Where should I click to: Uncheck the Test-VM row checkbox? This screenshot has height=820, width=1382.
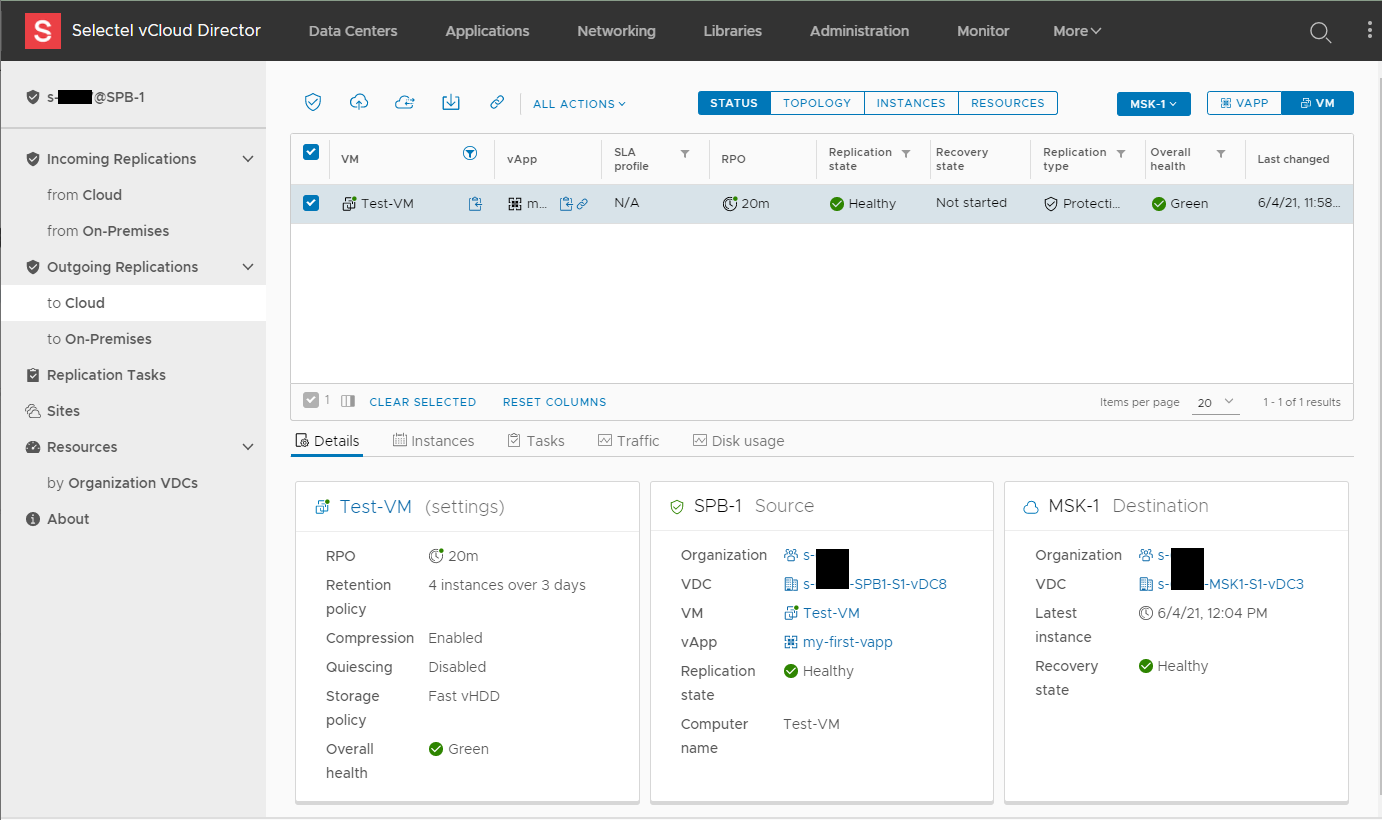click(x=311, y=203)
